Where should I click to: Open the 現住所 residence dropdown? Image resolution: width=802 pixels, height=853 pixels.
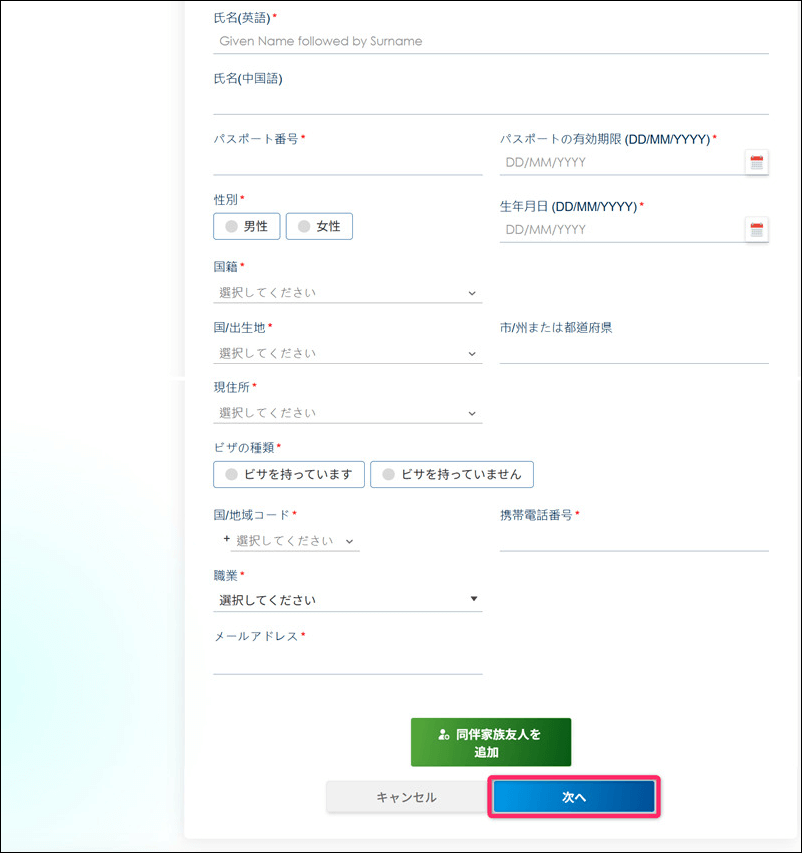point(348,413)
